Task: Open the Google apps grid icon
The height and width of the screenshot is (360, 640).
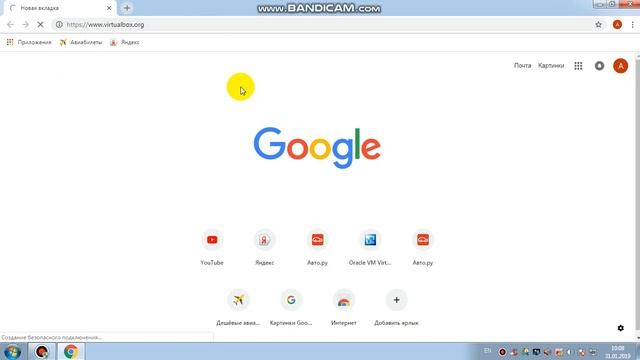Action: [x=578, y=66]
